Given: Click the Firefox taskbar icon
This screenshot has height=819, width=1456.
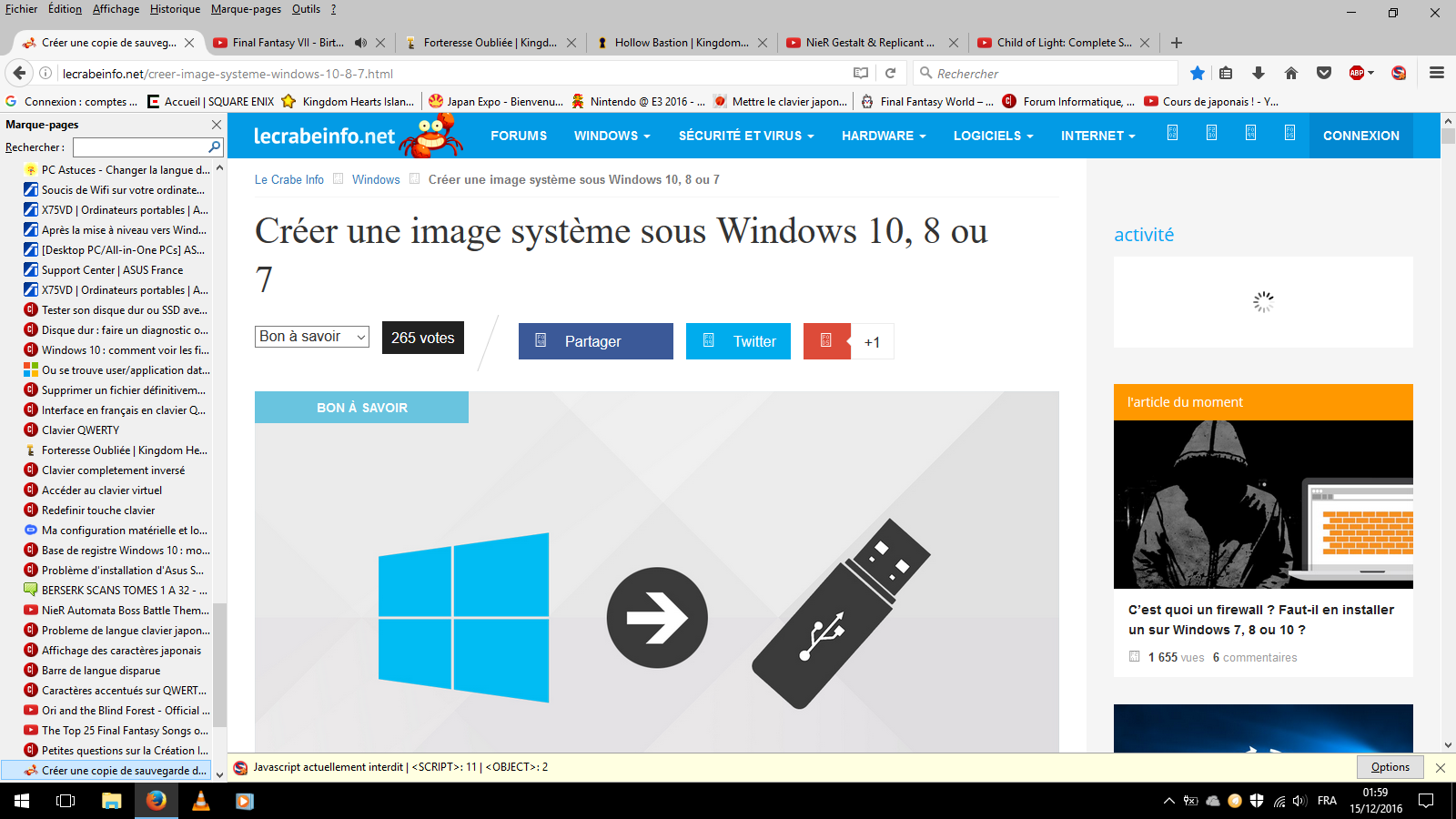Looking at the screenshot, I should tap(157, 801).
